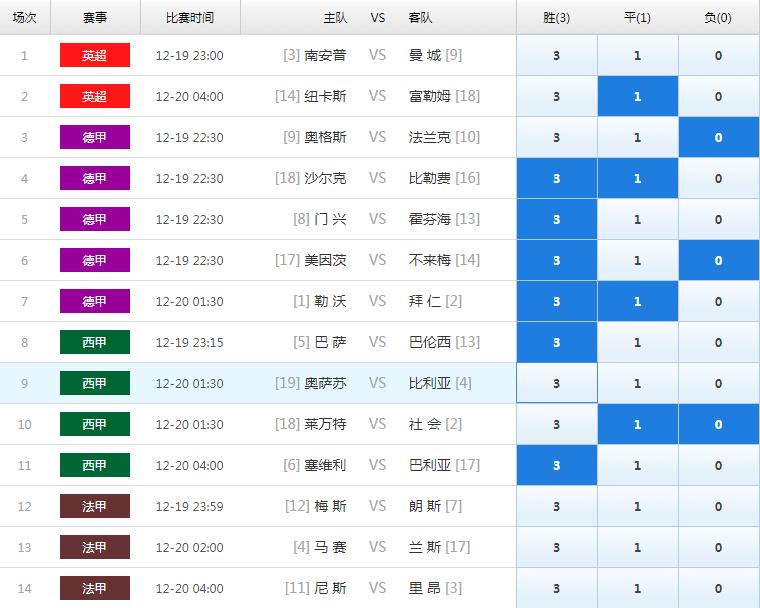Deselect draw (1) for 莱万特 vs 社会
The width and height of the screenshot is (760, 608).
637,424
